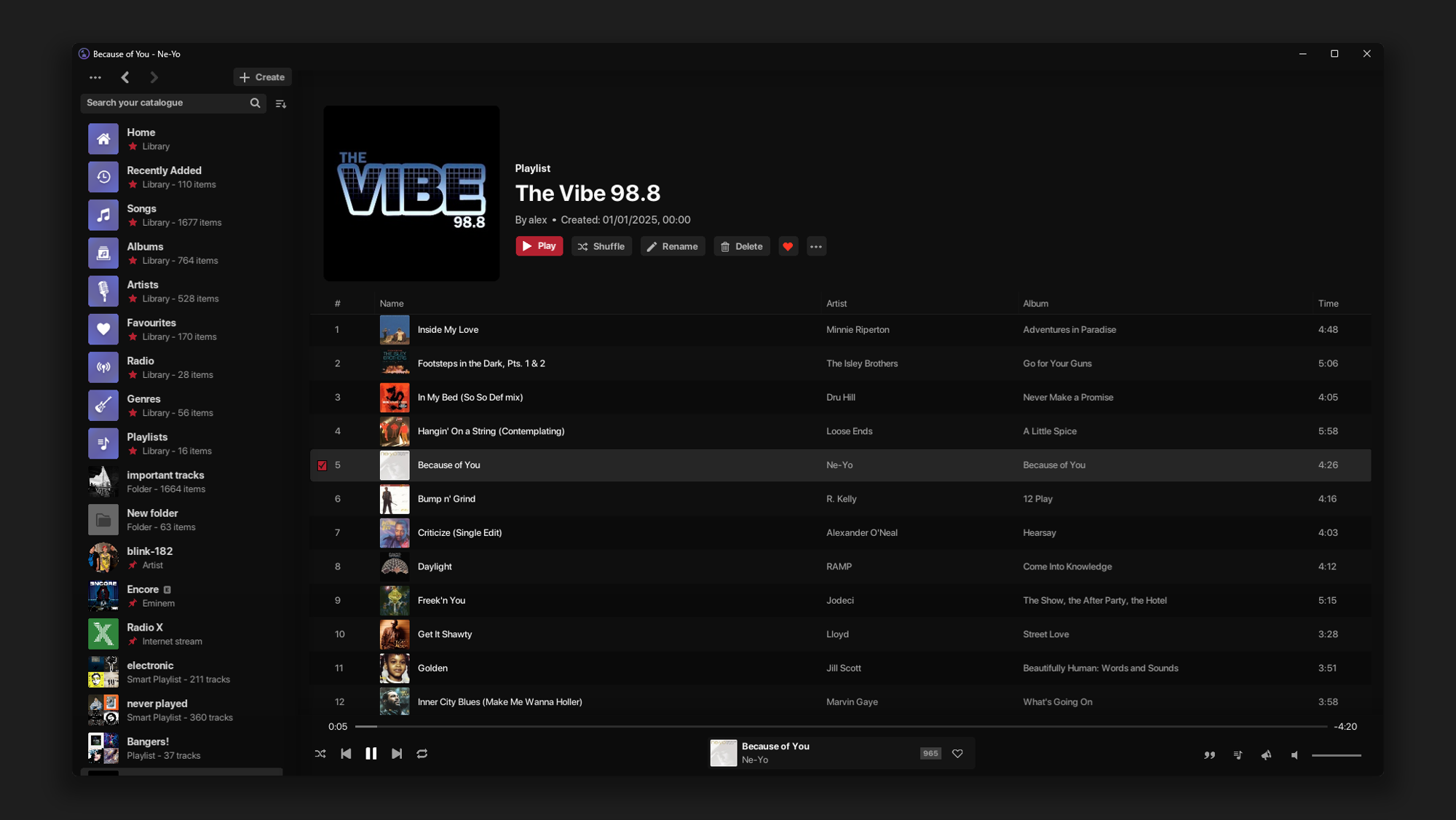The image size is (1456, 820).
Task: Favourite the now playing track heart
Action: [x=957, y=754]
